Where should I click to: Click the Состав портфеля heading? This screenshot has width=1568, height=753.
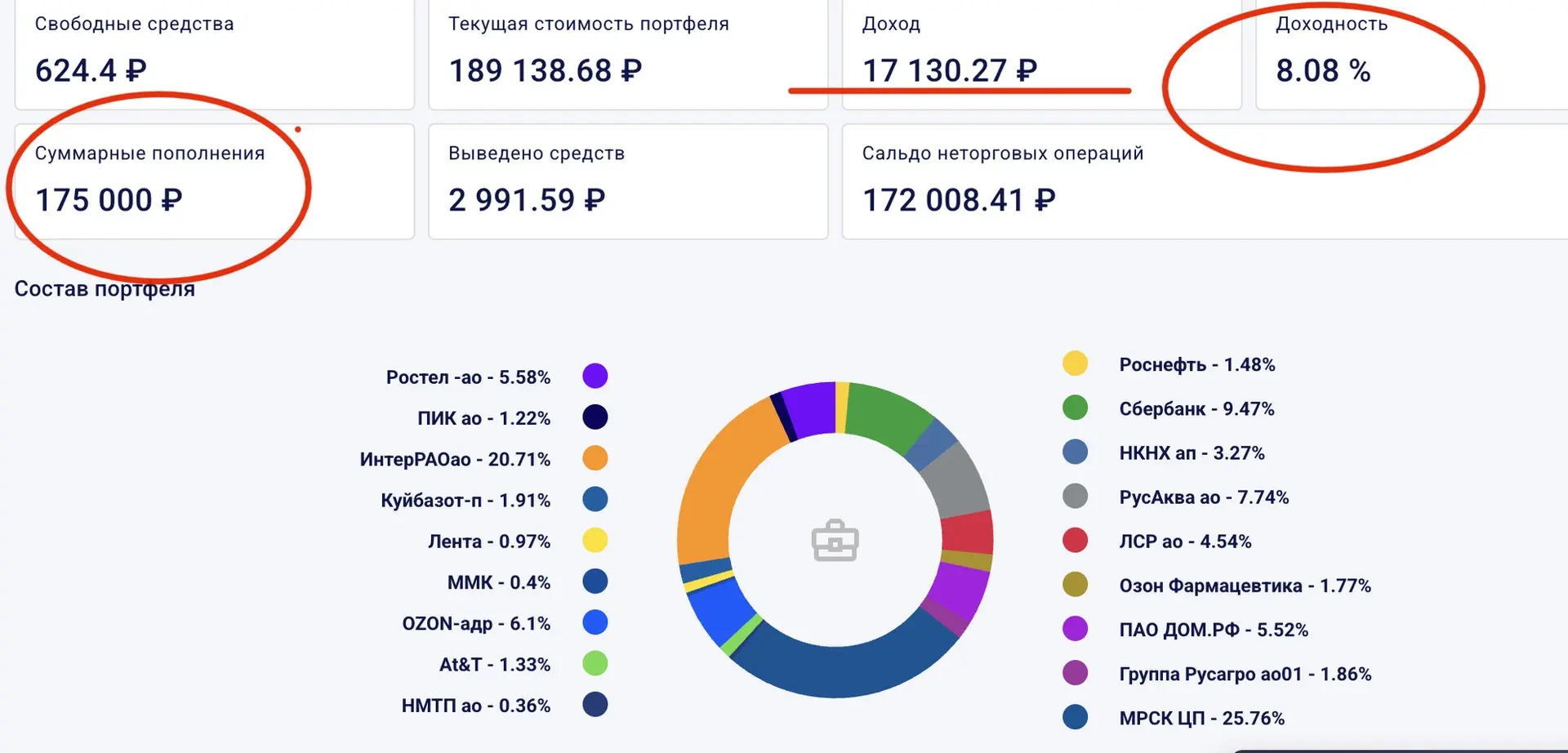105,289
